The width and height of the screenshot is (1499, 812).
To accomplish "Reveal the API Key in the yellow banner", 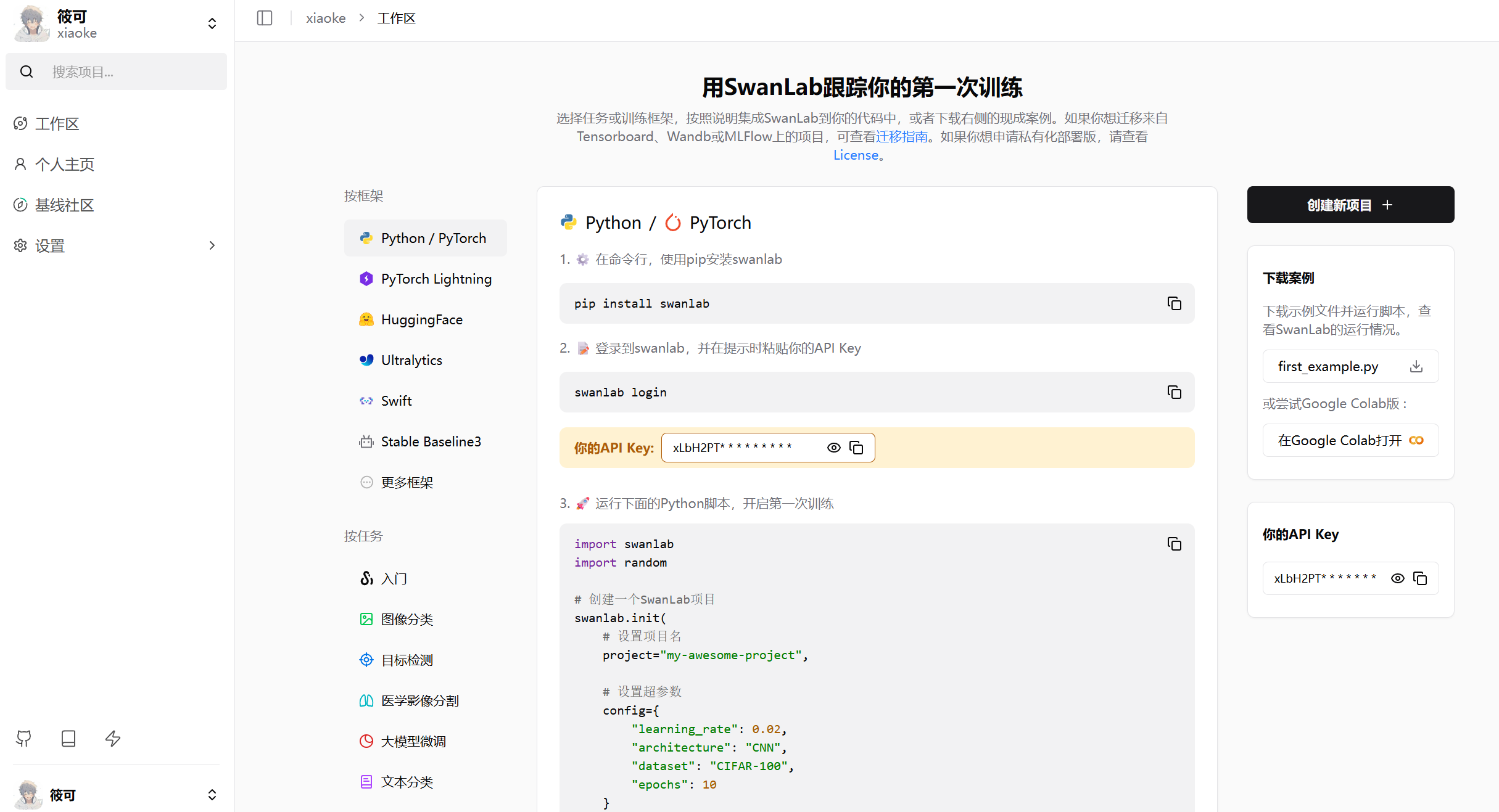I will [834, 447].
